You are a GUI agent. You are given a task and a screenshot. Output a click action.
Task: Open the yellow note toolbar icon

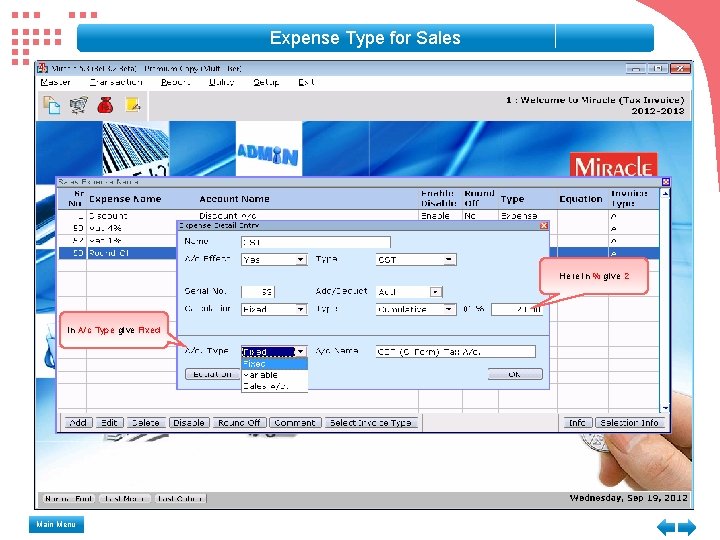pos(133,105)
